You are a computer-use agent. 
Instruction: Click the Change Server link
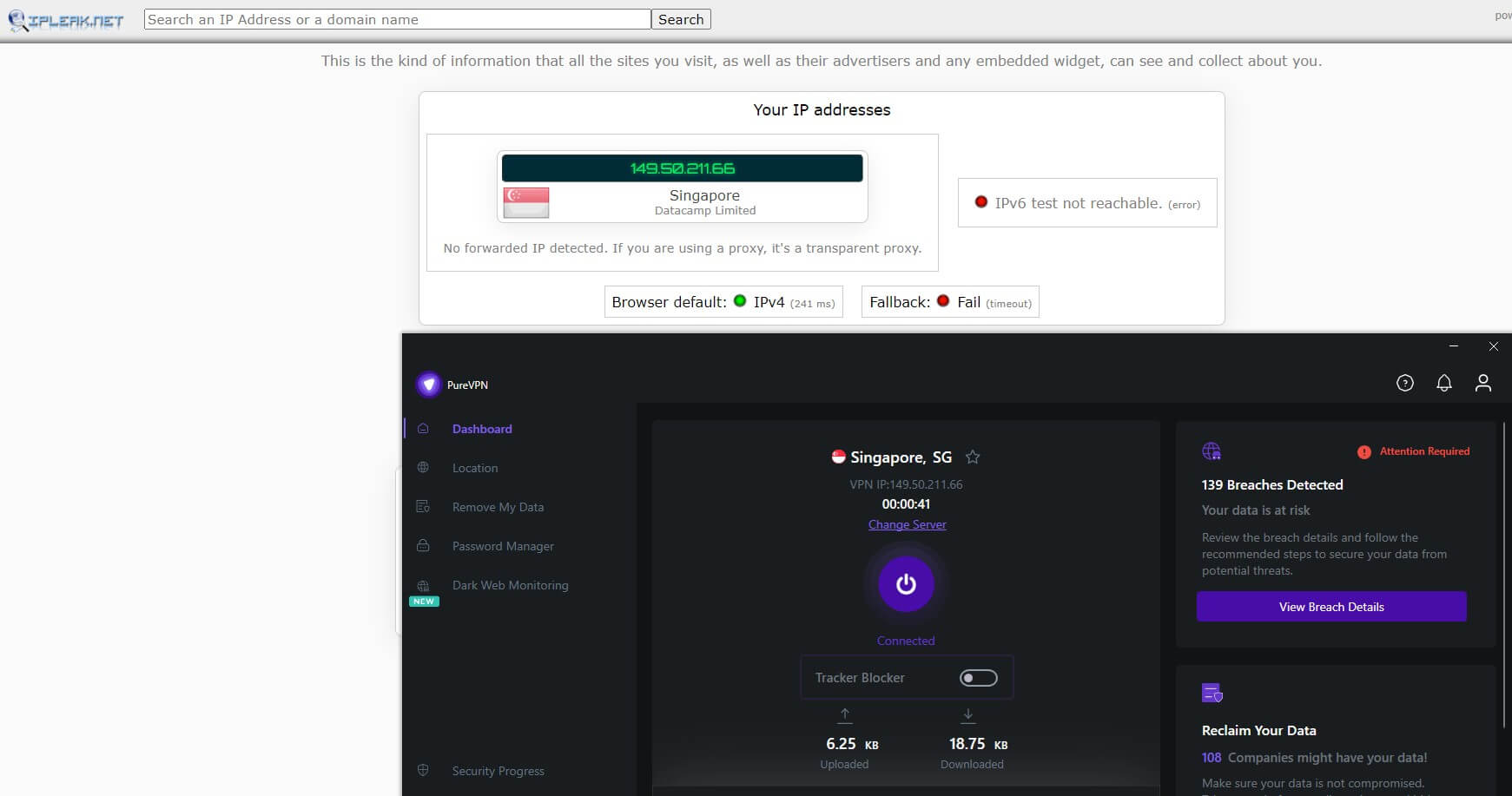[907, 524]
